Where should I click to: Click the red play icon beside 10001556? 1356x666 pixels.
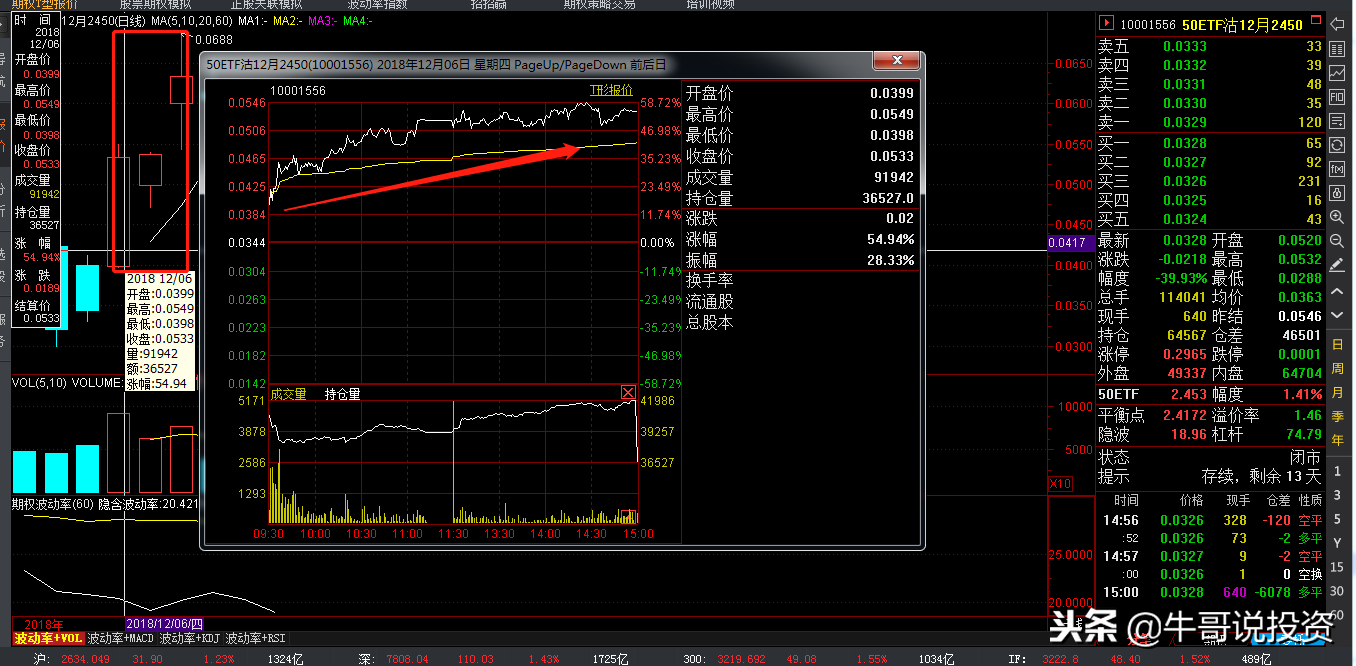tap(1107, 24)
